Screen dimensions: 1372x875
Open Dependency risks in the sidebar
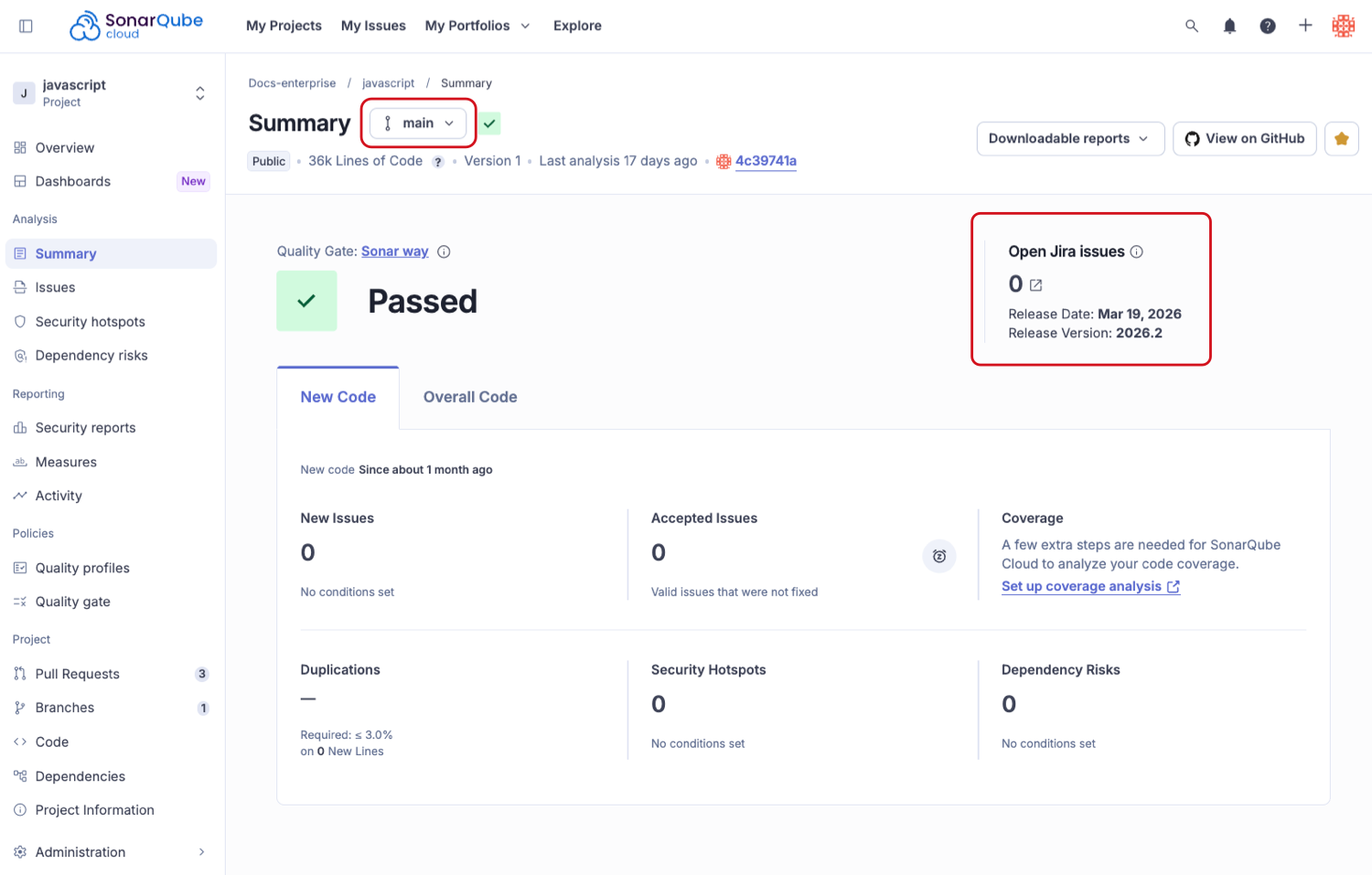[91, 355]
